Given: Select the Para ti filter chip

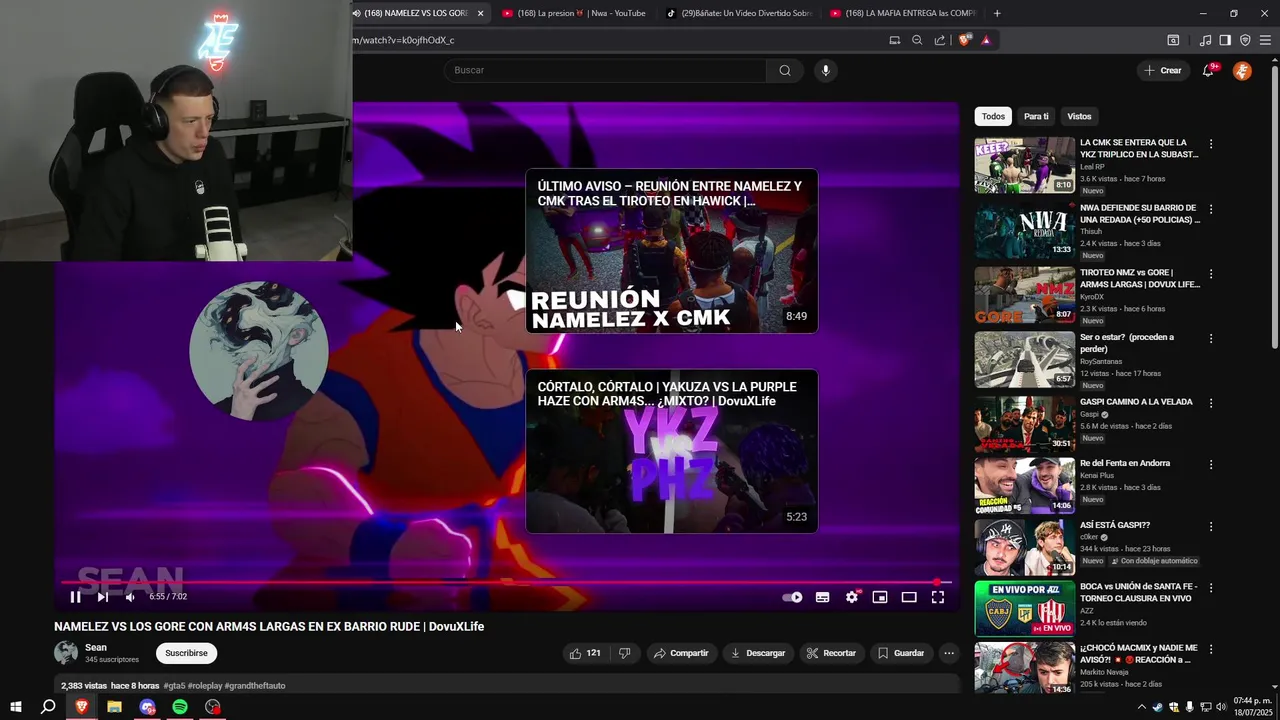Looking at the screenshot, I should 1036,116.
